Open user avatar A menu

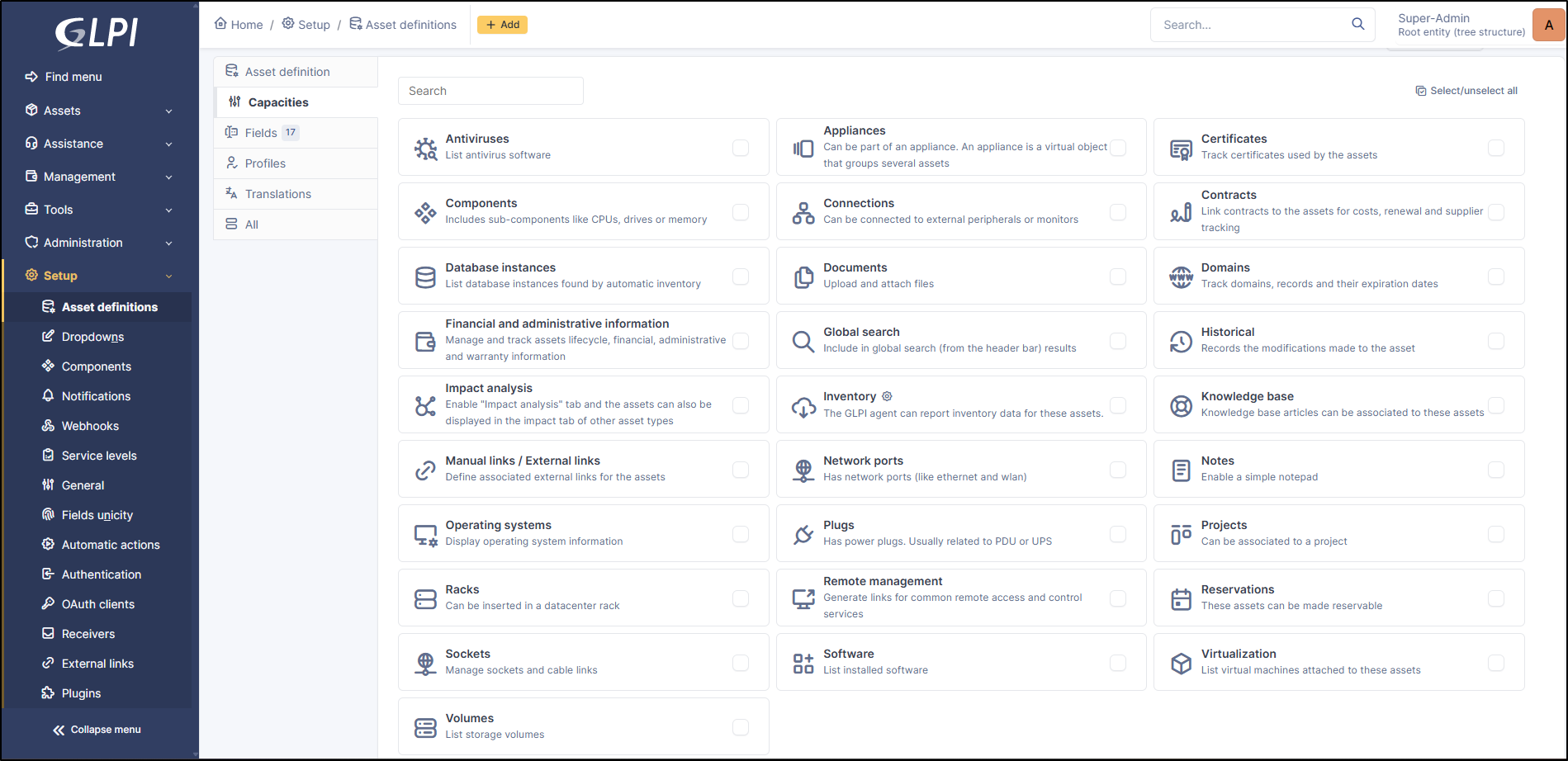coord(1548,25)
